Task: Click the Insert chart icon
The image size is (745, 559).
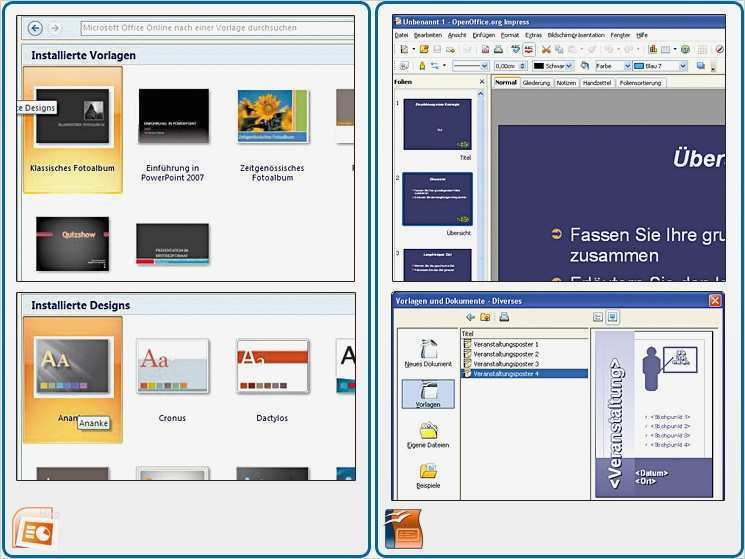Action: tap(653, 49)
